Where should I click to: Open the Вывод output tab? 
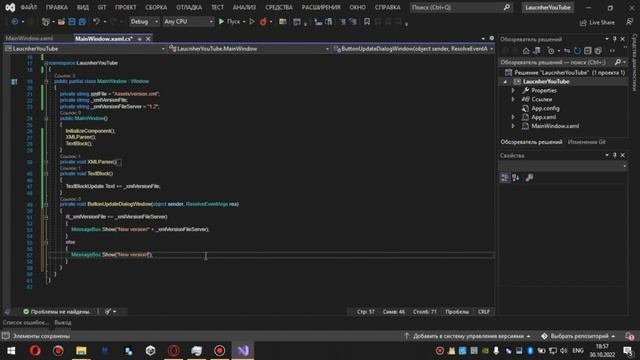pos(63,322)
